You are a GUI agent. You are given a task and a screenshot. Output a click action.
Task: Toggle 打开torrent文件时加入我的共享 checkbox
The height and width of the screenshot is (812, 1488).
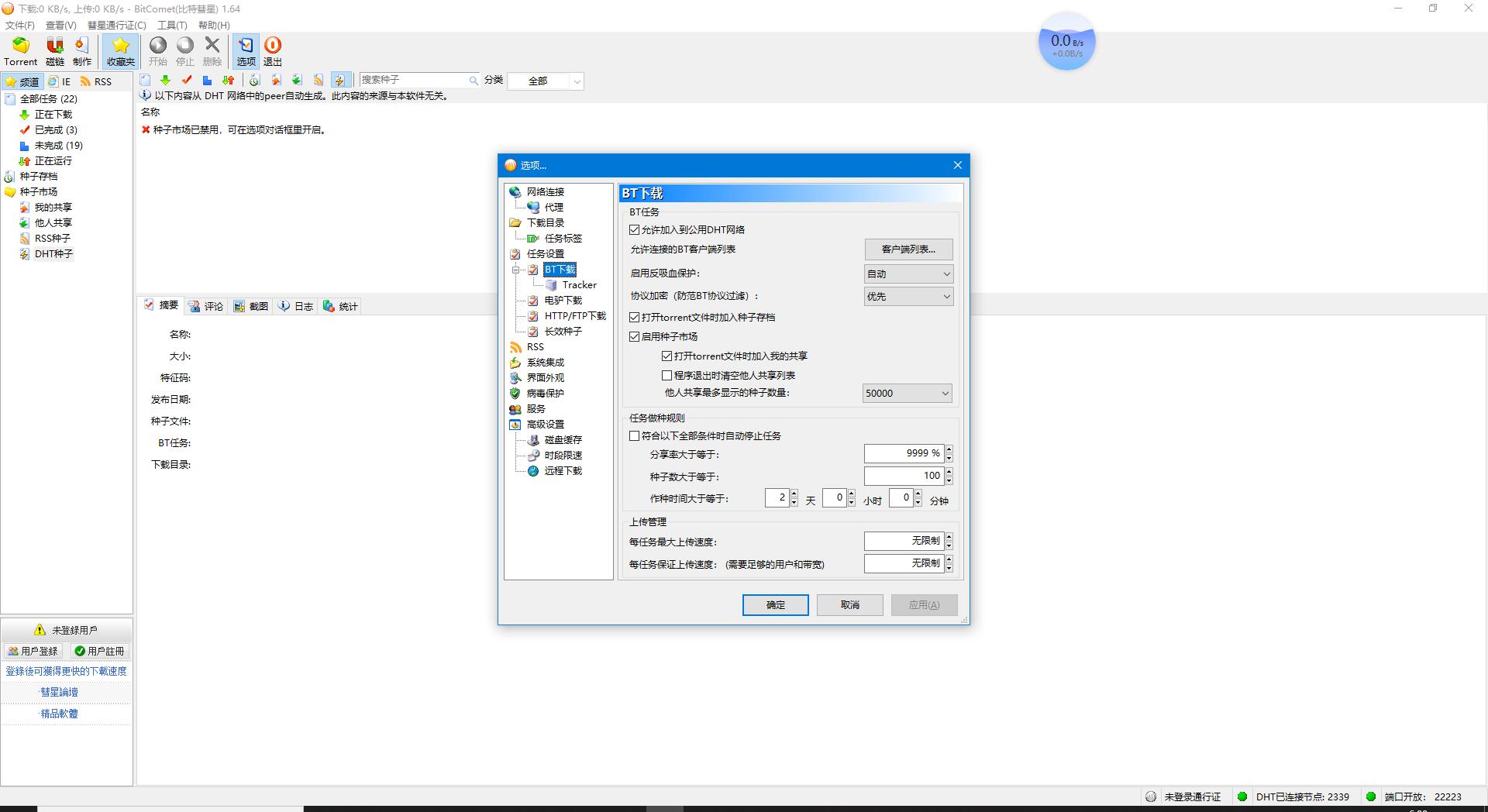[666, 356]
